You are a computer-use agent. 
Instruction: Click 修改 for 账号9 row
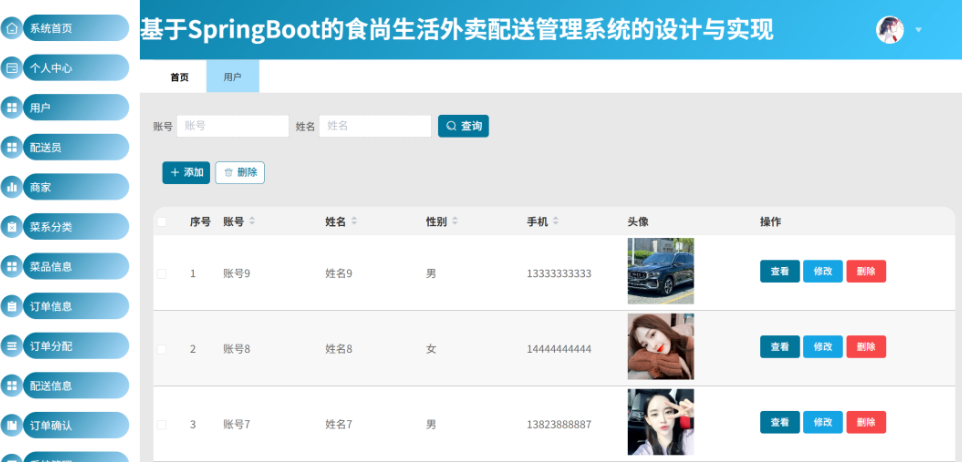[823, 271]
